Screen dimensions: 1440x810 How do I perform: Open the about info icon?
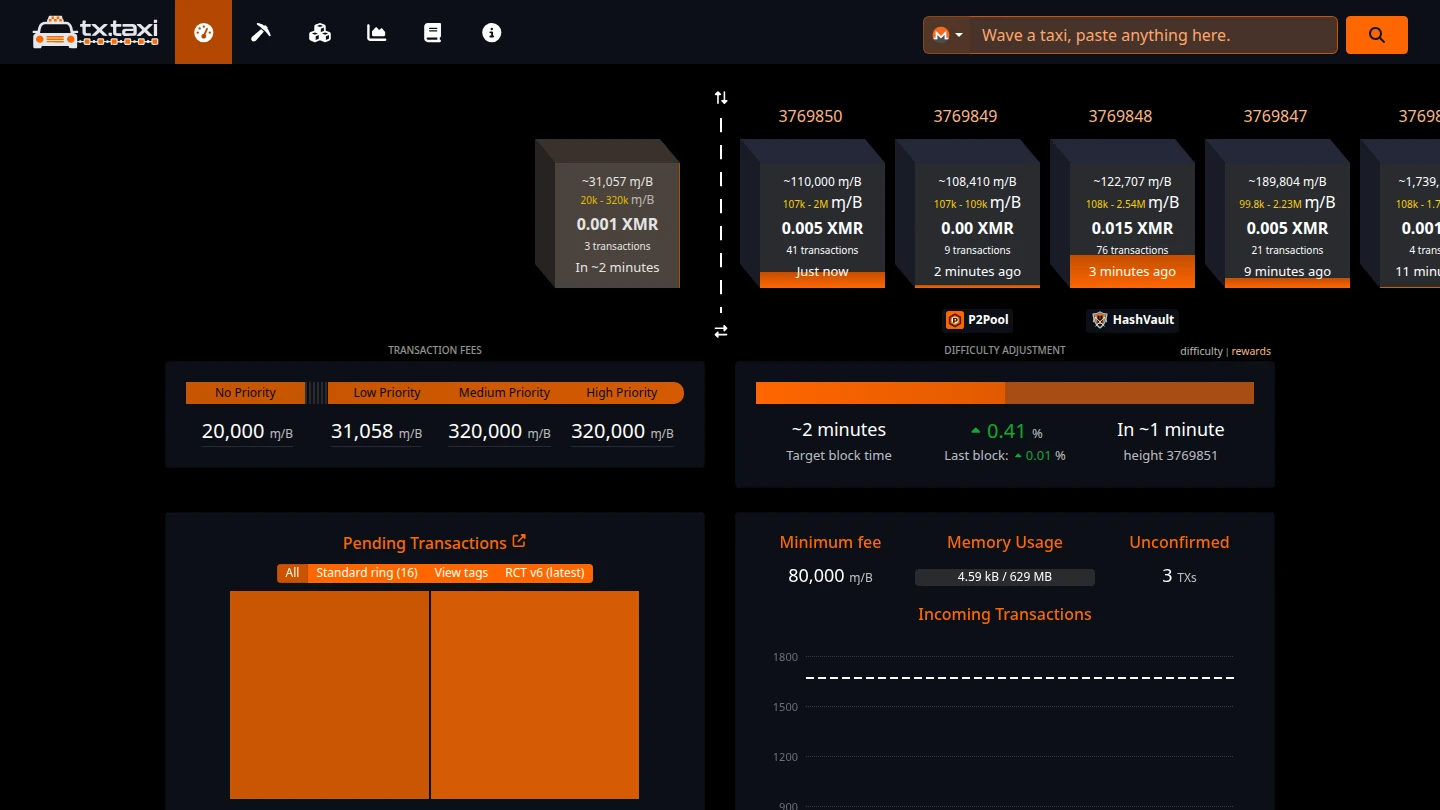click(491, 32)
